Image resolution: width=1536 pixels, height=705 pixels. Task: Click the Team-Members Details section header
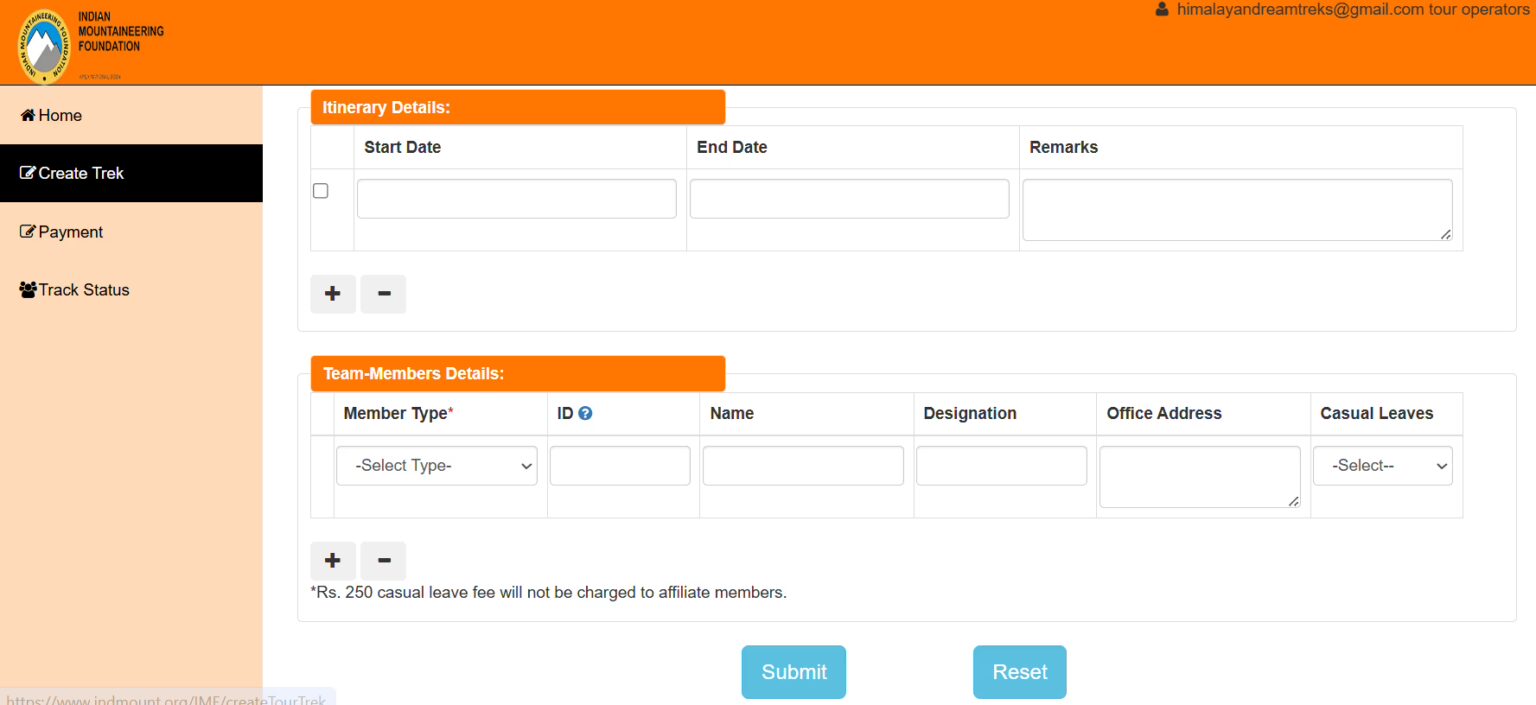pos(518,374)
